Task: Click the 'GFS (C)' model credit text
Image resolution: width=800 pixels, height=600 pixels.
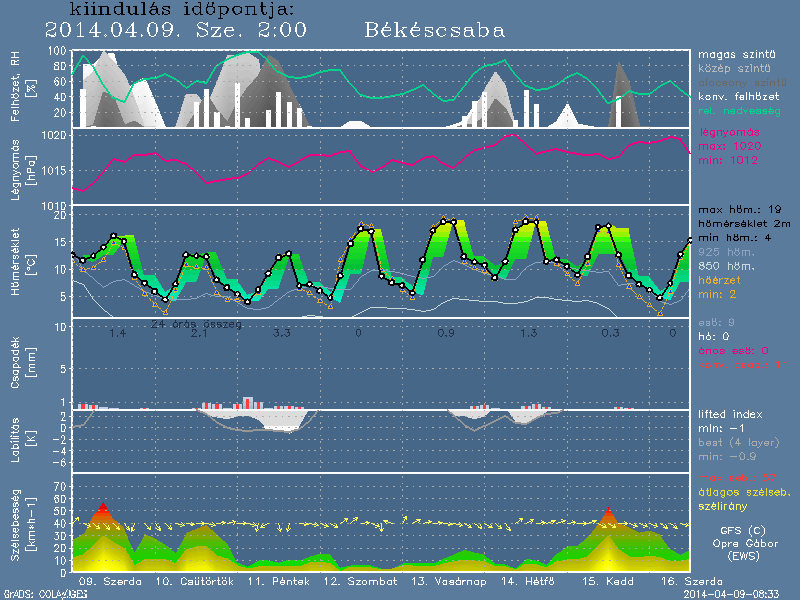Action: click(743, 531)
